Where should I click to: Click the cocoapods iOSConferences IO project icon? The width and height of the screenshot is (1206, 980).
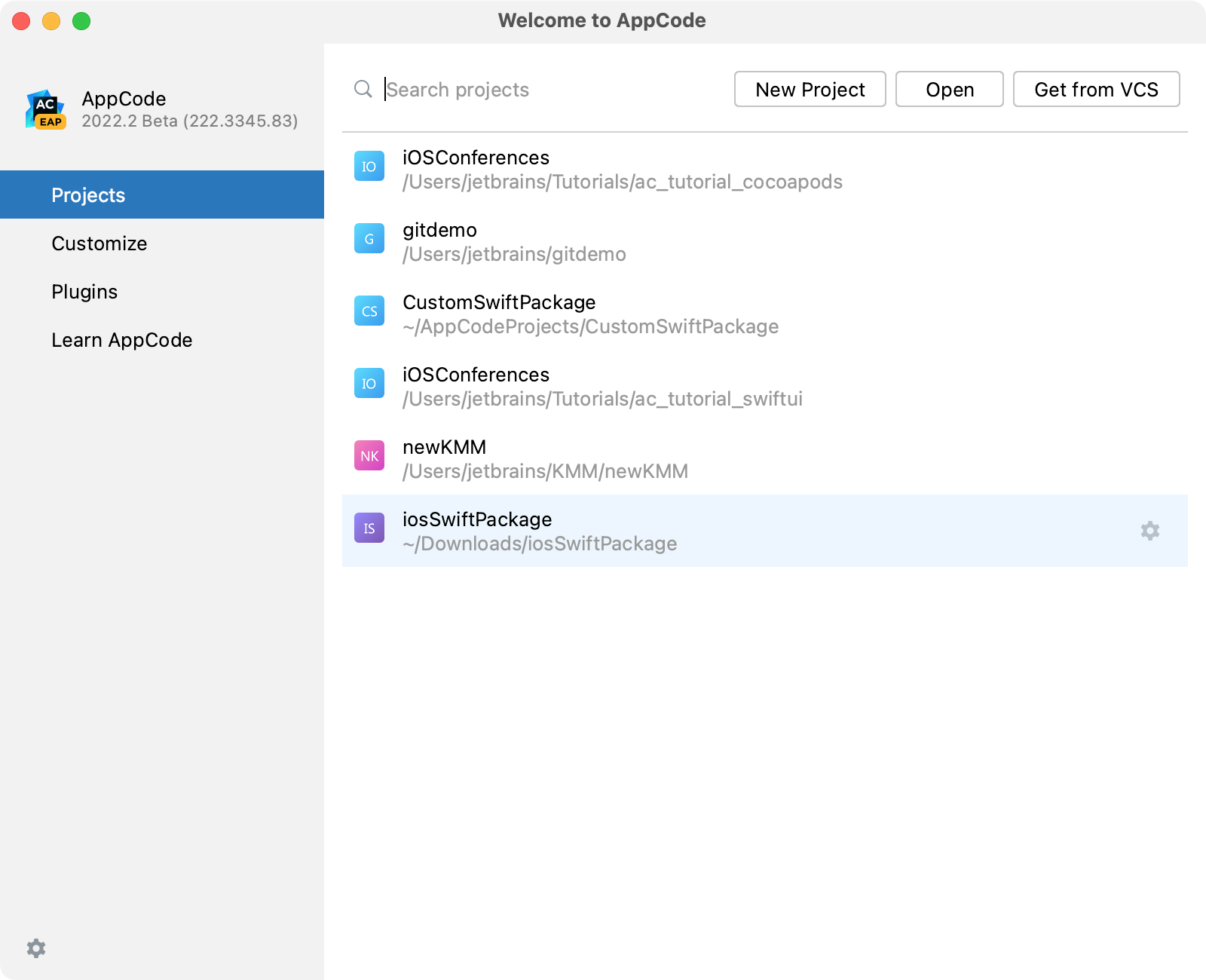(369, 167)
